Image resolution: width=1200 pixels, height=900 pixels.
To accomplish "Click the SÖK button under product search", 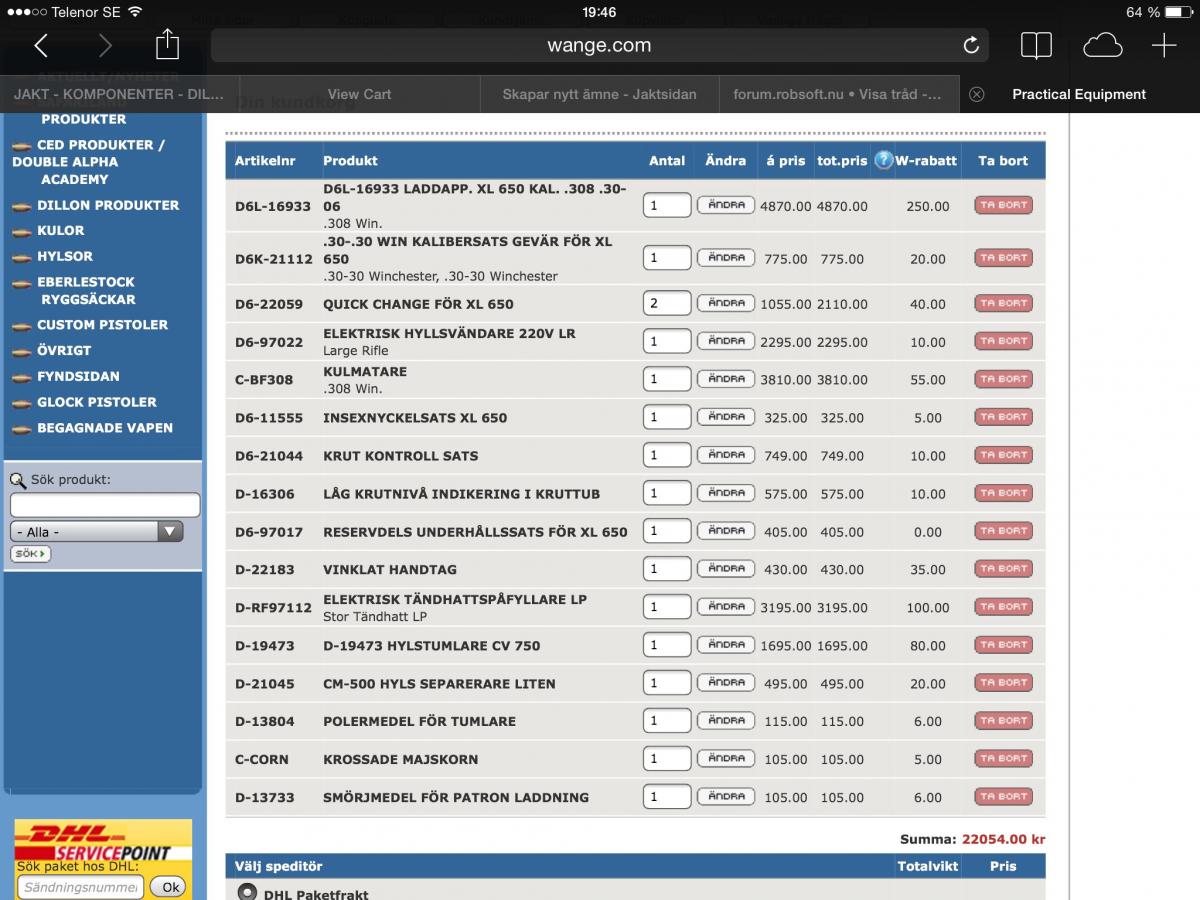I will 31,554.
